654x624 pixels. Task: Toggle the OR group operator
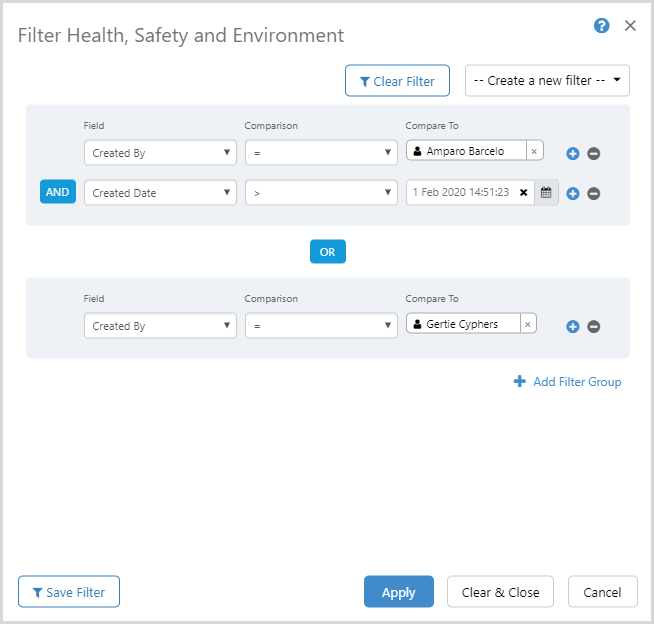[x=327, y=252]
